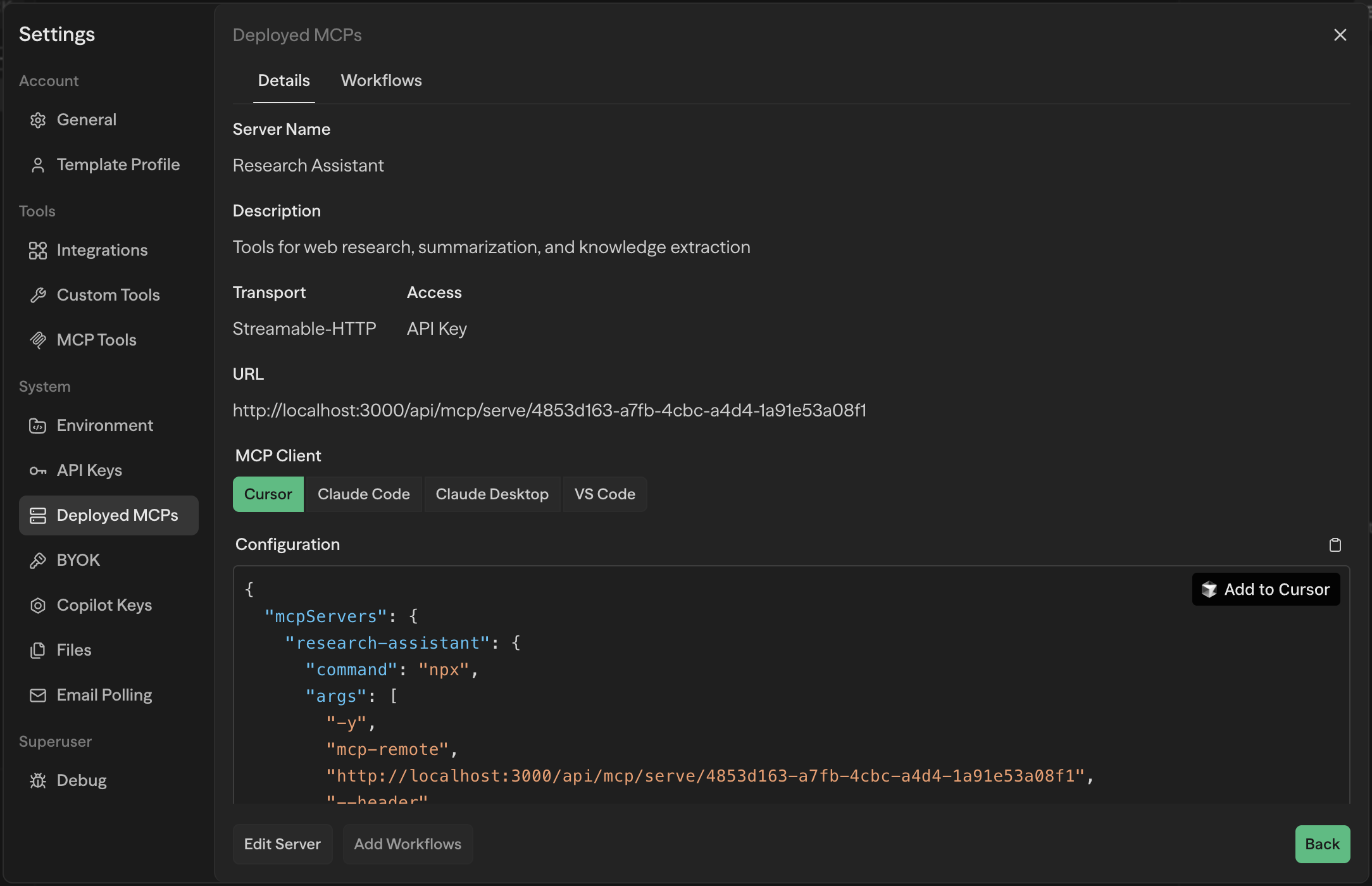Select the Template Profile person icon
The width and height of the screenshot is (1372, 886).
pos(38,165)
